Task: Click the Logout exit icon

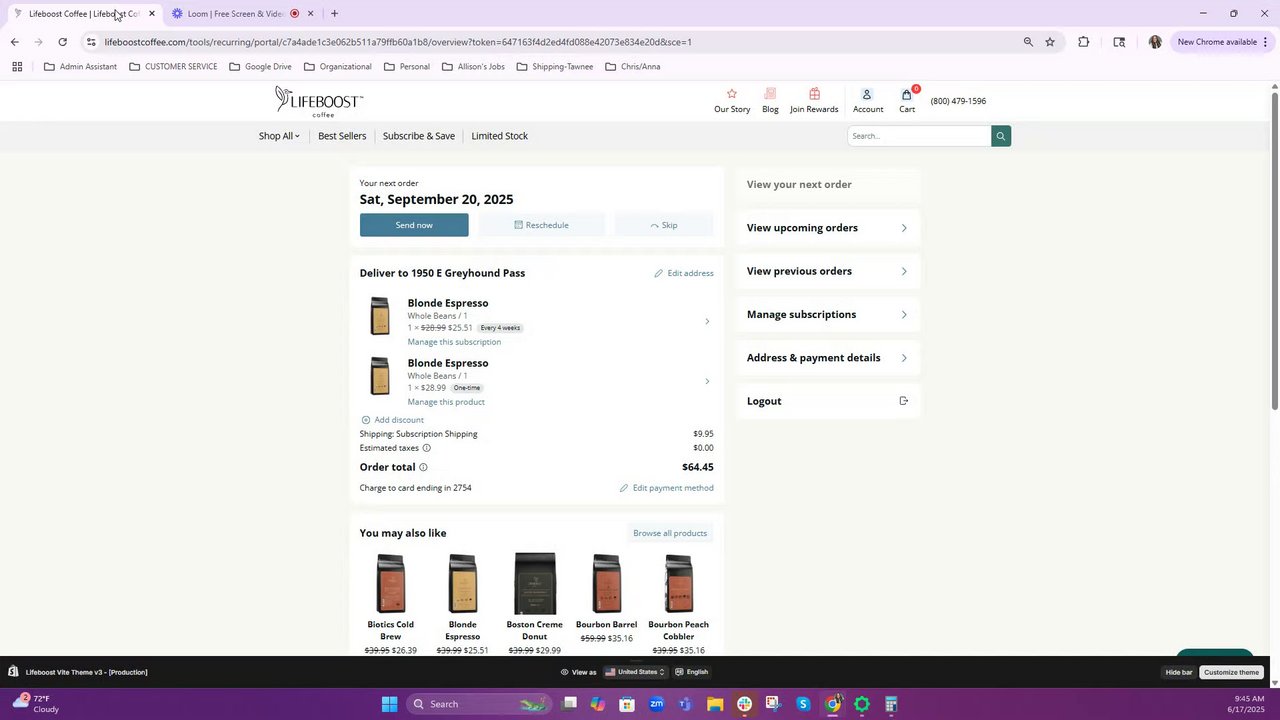Action: tap(903, 401)
